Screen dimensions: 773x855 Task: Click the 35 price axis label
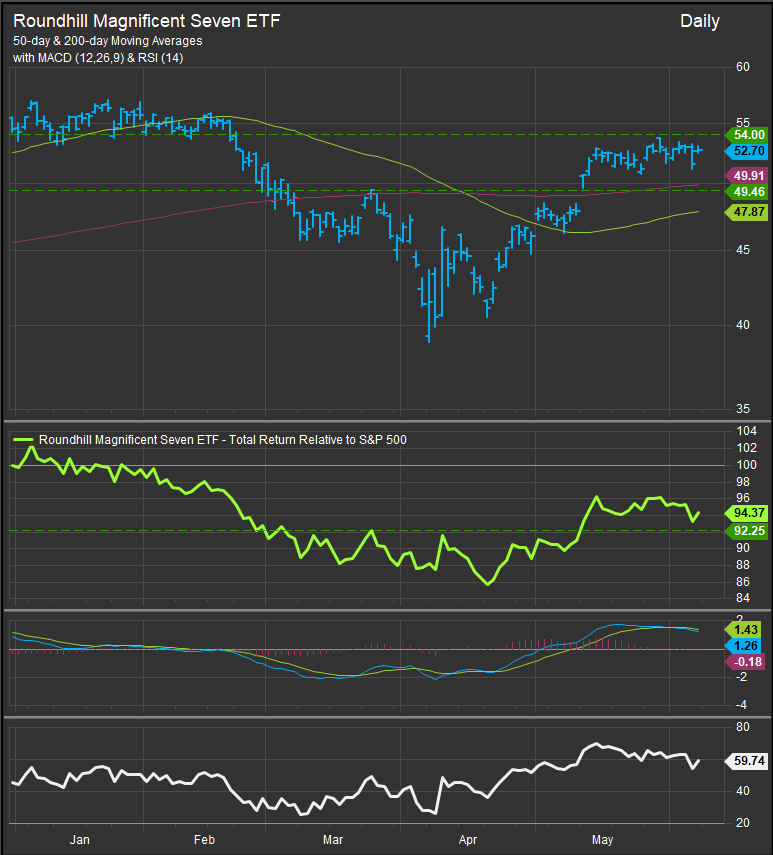(742, 409)
